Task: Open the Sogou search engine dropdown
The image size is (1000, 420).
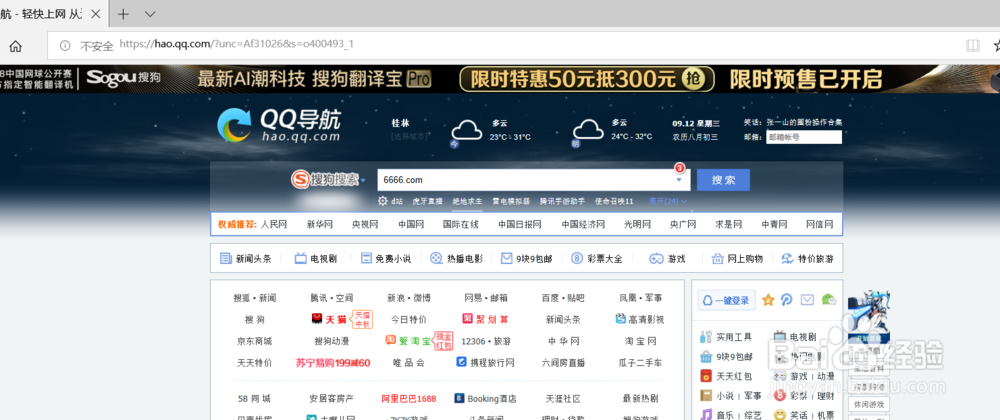Action: tap(363, 181)
